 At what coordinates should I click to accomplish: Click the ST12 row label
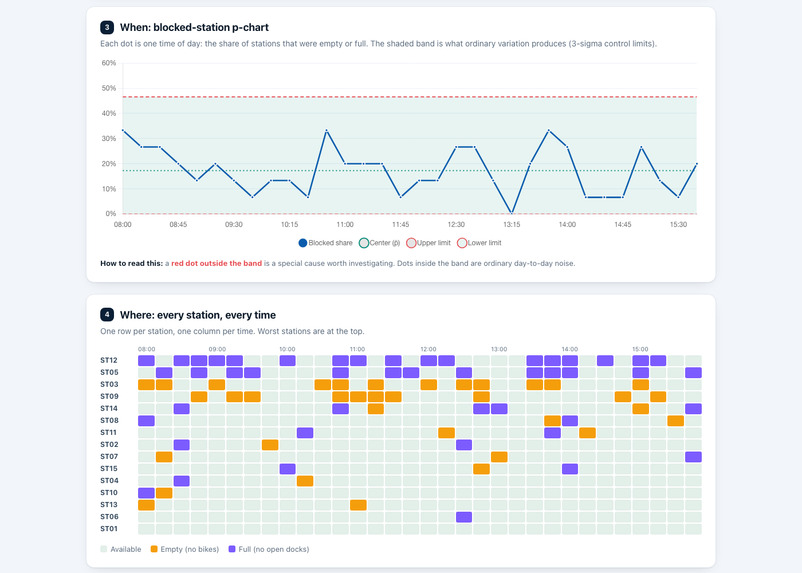[x=109, y=360]
